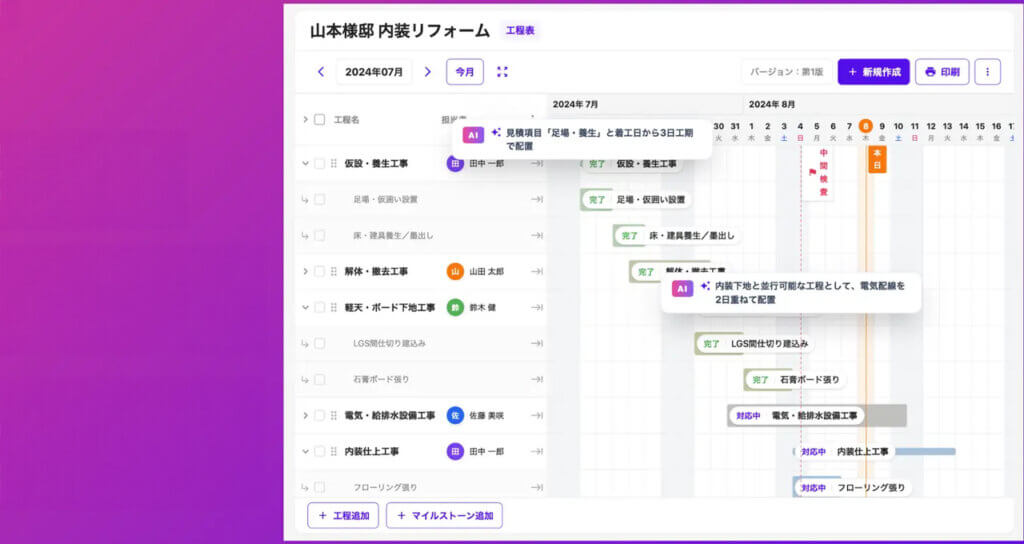The width and height of the screenshot is (1024, 544).
Task: Toggle the select-all checkbox in header
Action: (319, 120)
